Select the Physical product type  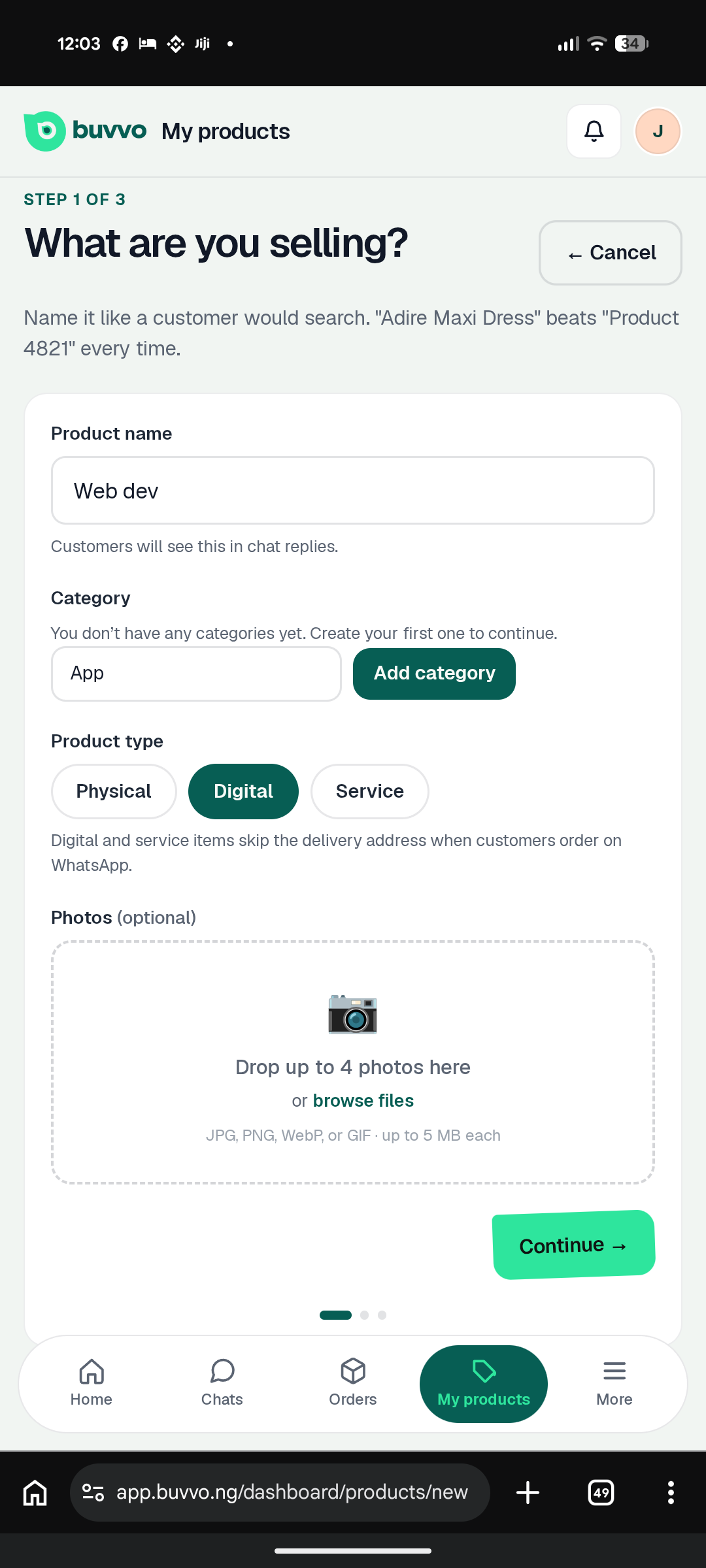(x=114, y=791)
